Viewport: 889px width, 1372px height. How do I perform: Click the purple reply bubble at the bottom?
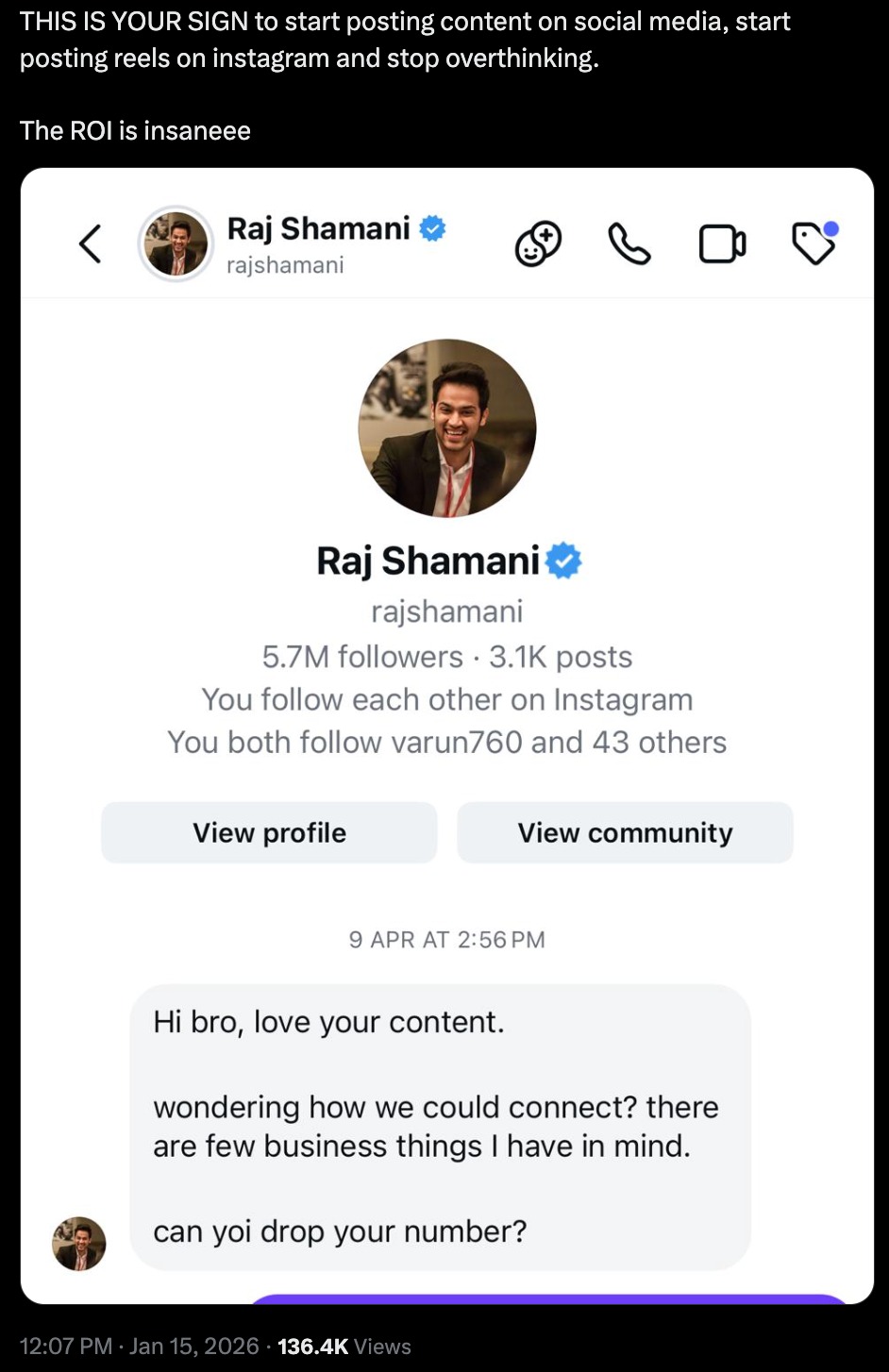click(x=547, y=1298)
